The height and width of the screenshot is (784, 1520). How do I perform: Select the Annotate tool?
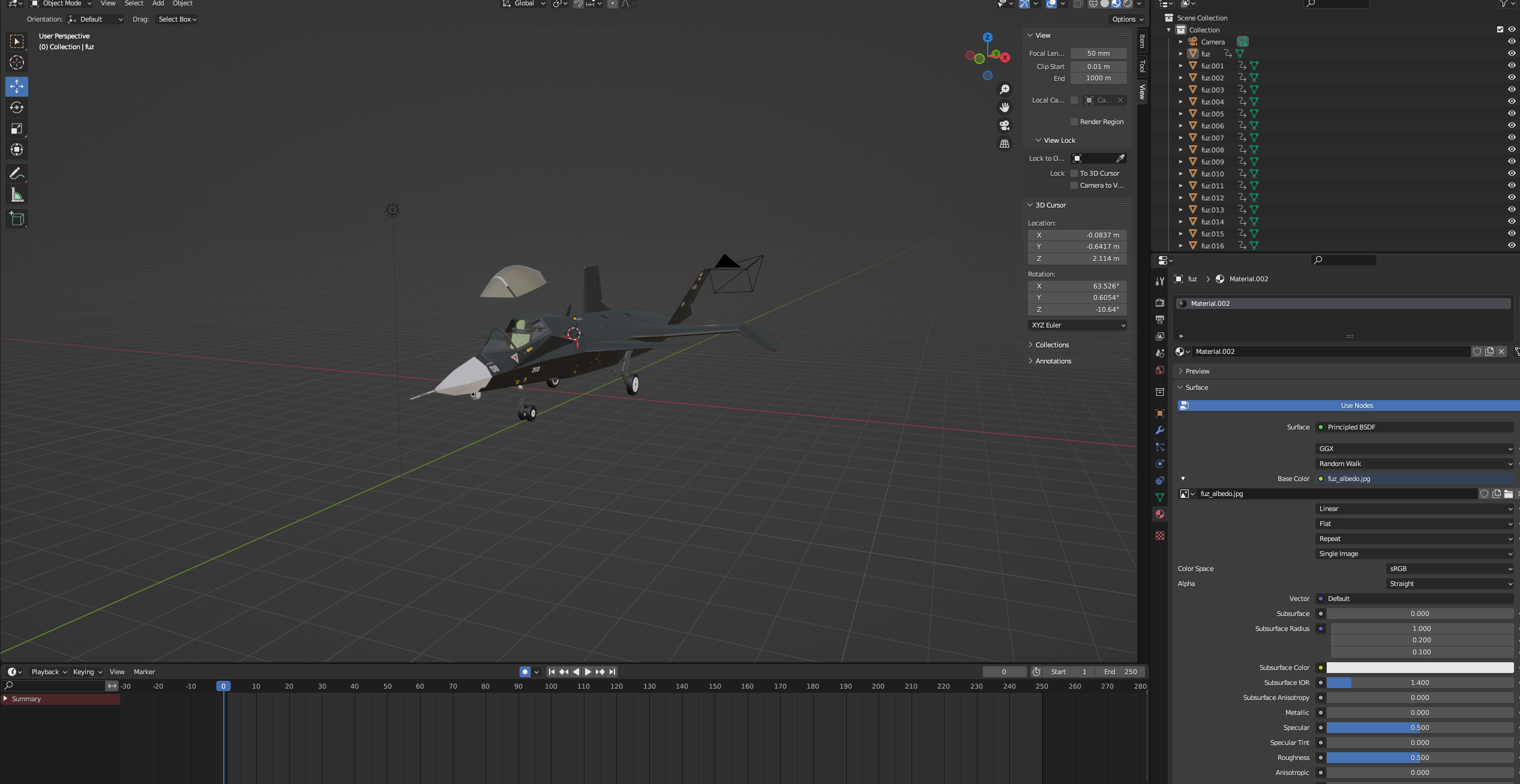click(17, 174)
